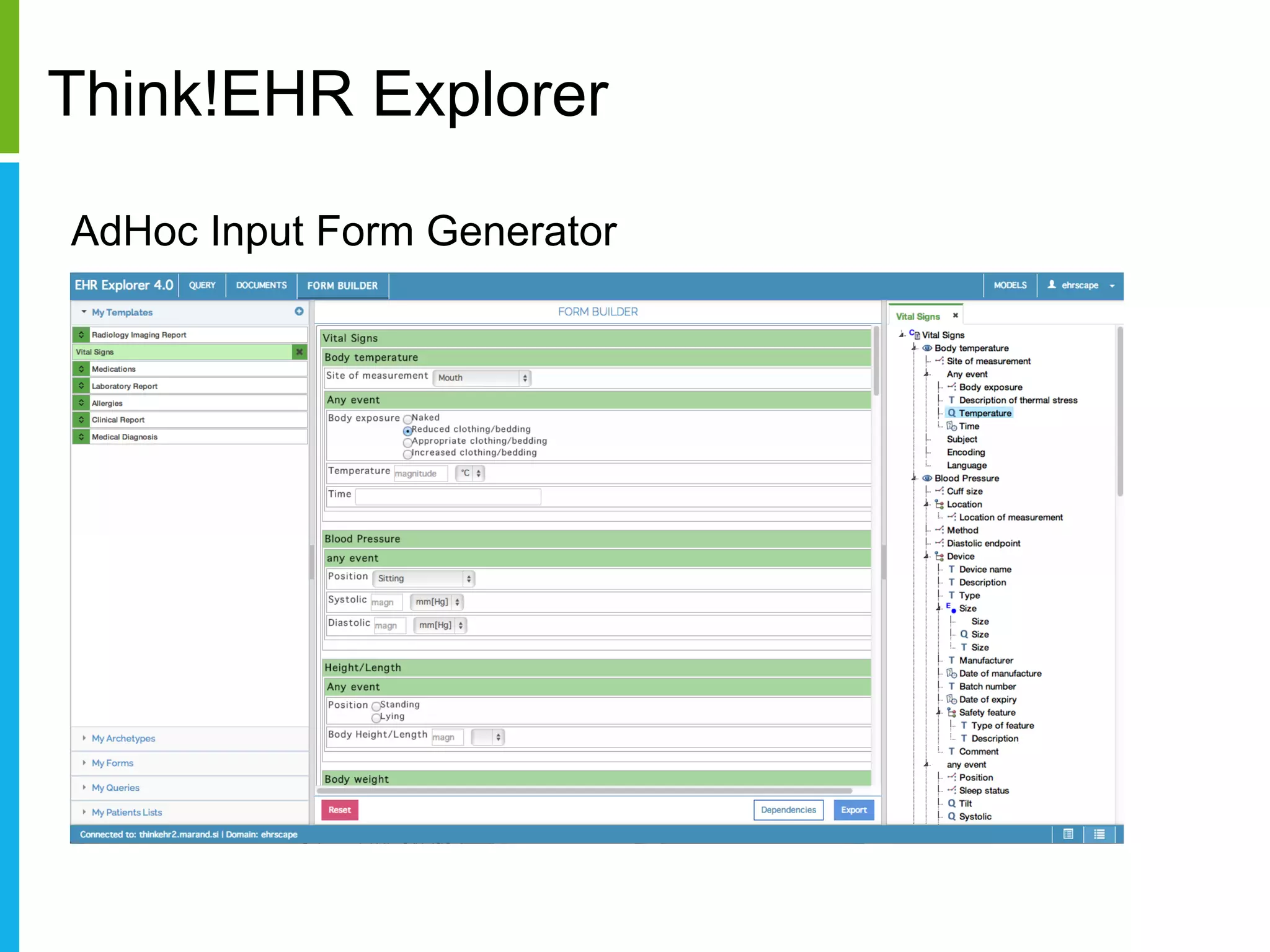Select Appropriate clothing/bedding radio button

[x=407, y=443]
